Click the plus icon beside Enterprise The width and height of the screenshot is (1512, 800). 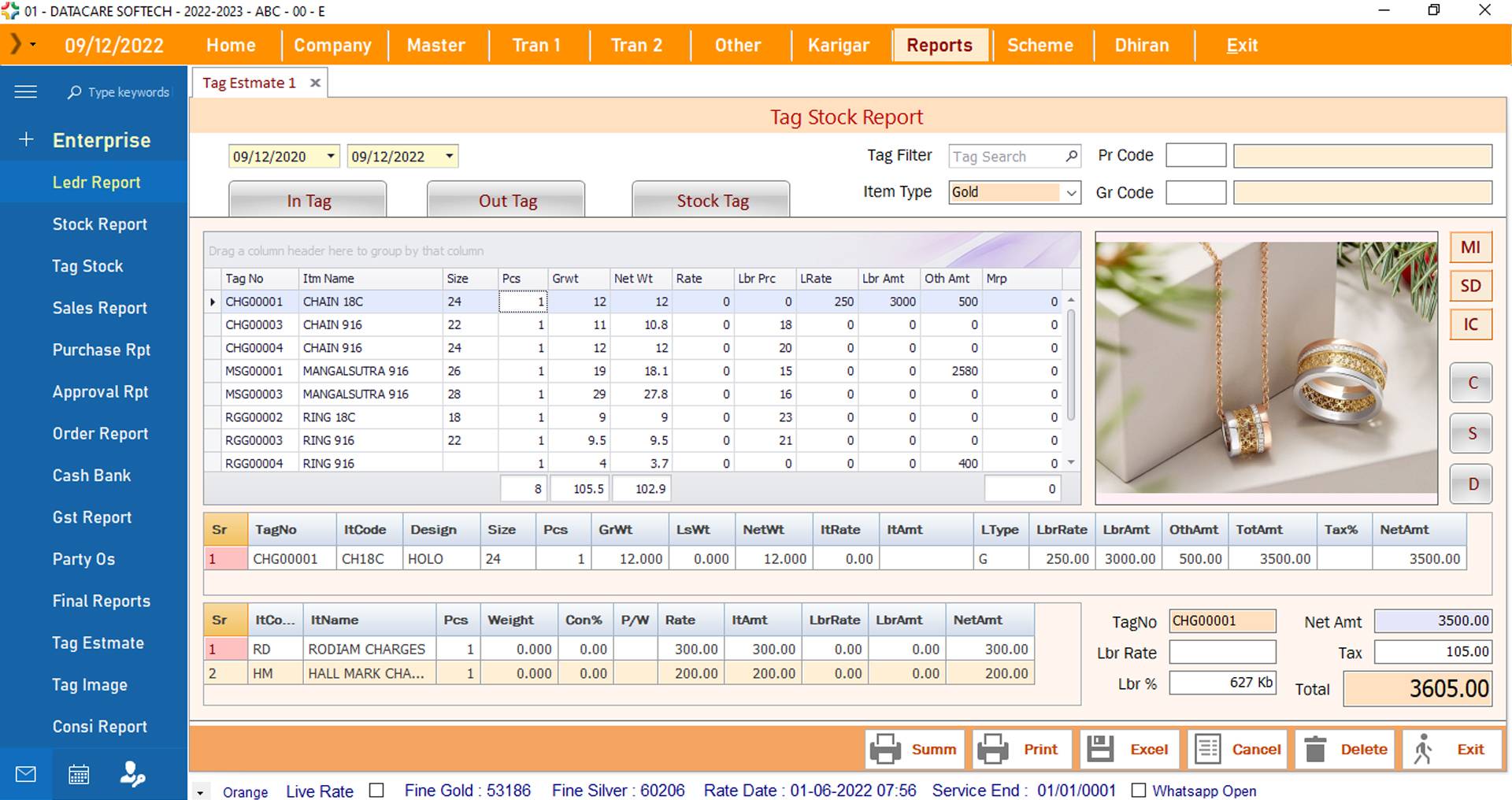pyautogui.click(x=26, y=139)
